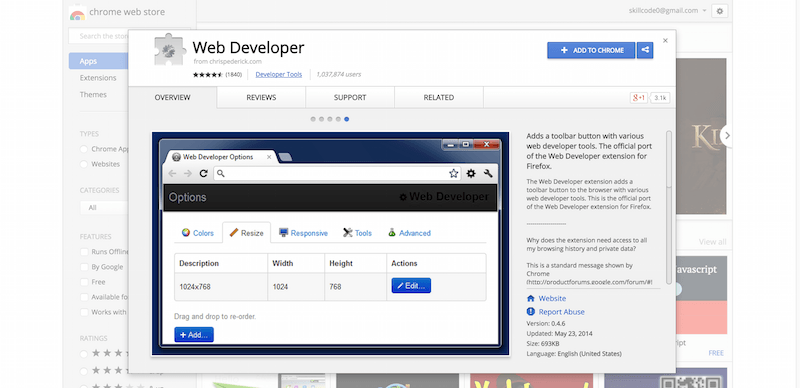800x388 pixels.
Task: Click the Responsive tab monitor icon
Action: coord(284,233)
